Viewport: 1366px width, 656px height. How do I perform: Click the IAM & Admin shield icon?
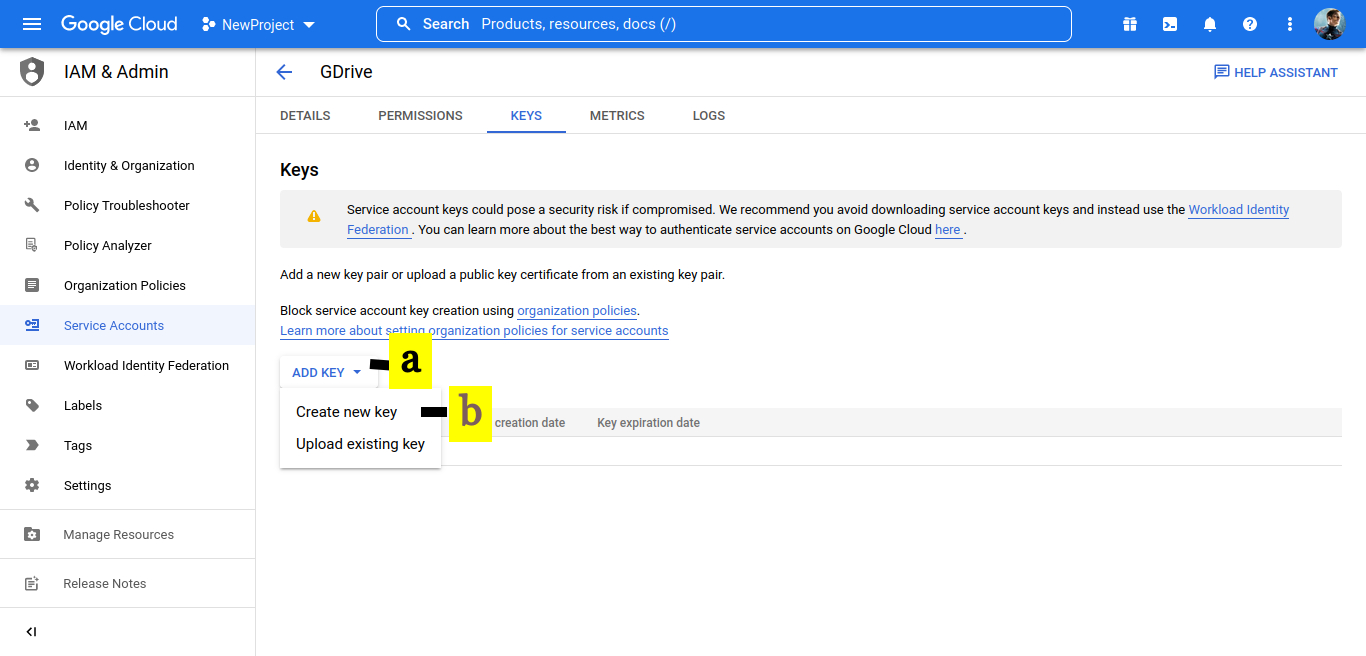tap(32, 72)
